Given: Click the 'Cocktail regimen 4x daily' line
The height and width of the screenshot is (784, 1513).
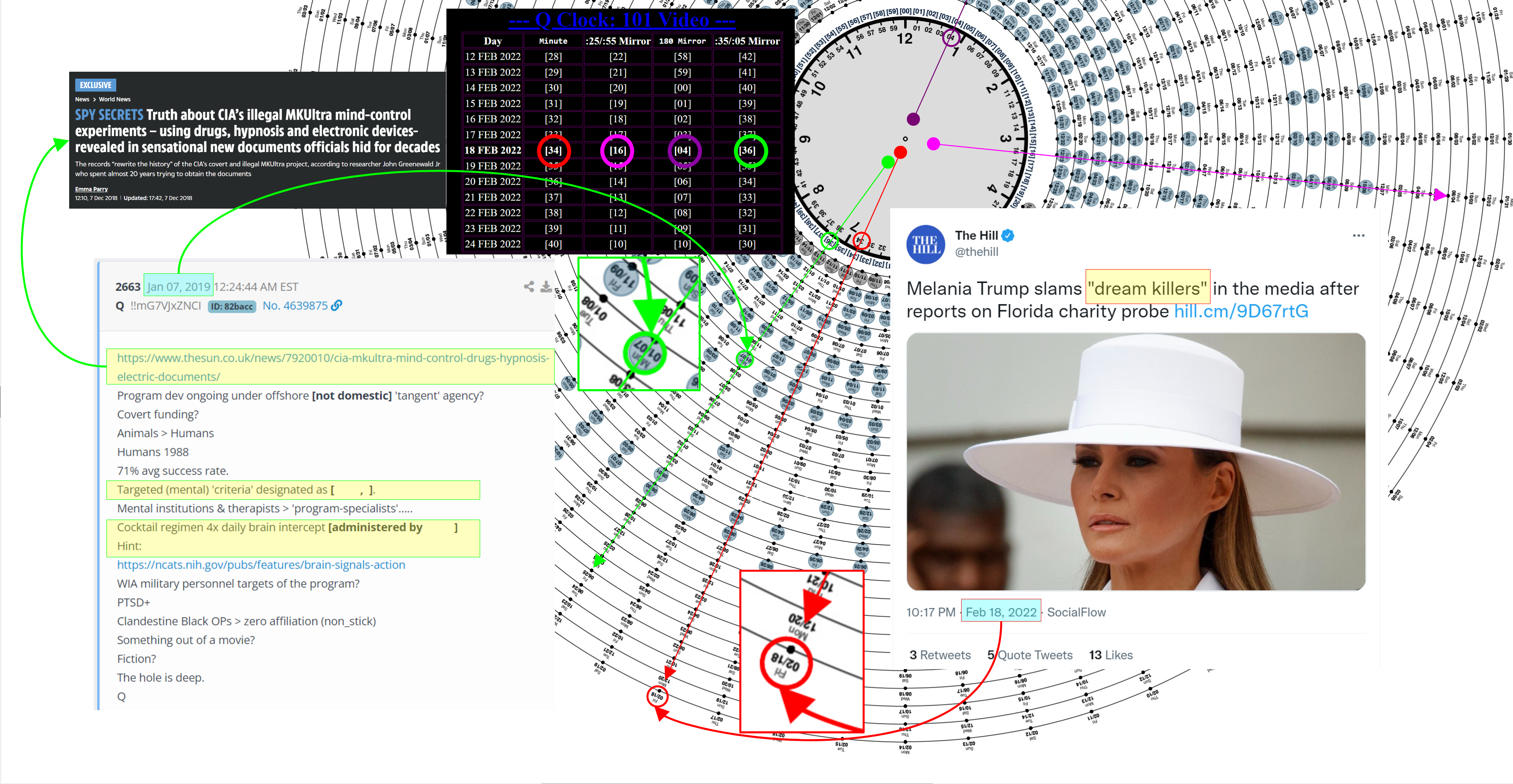Looking at the screenshot, I should tap(287, 527).
